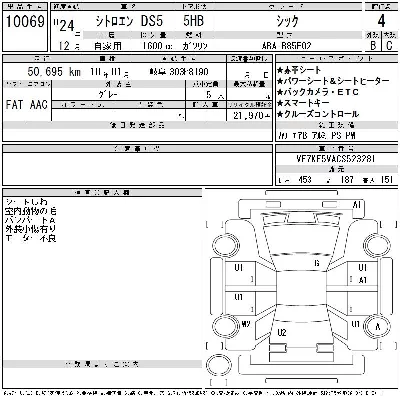The width and height of the screenshot is (400, 400).
Task: Select the G mark on the windshield
Action: pos(317,263)
